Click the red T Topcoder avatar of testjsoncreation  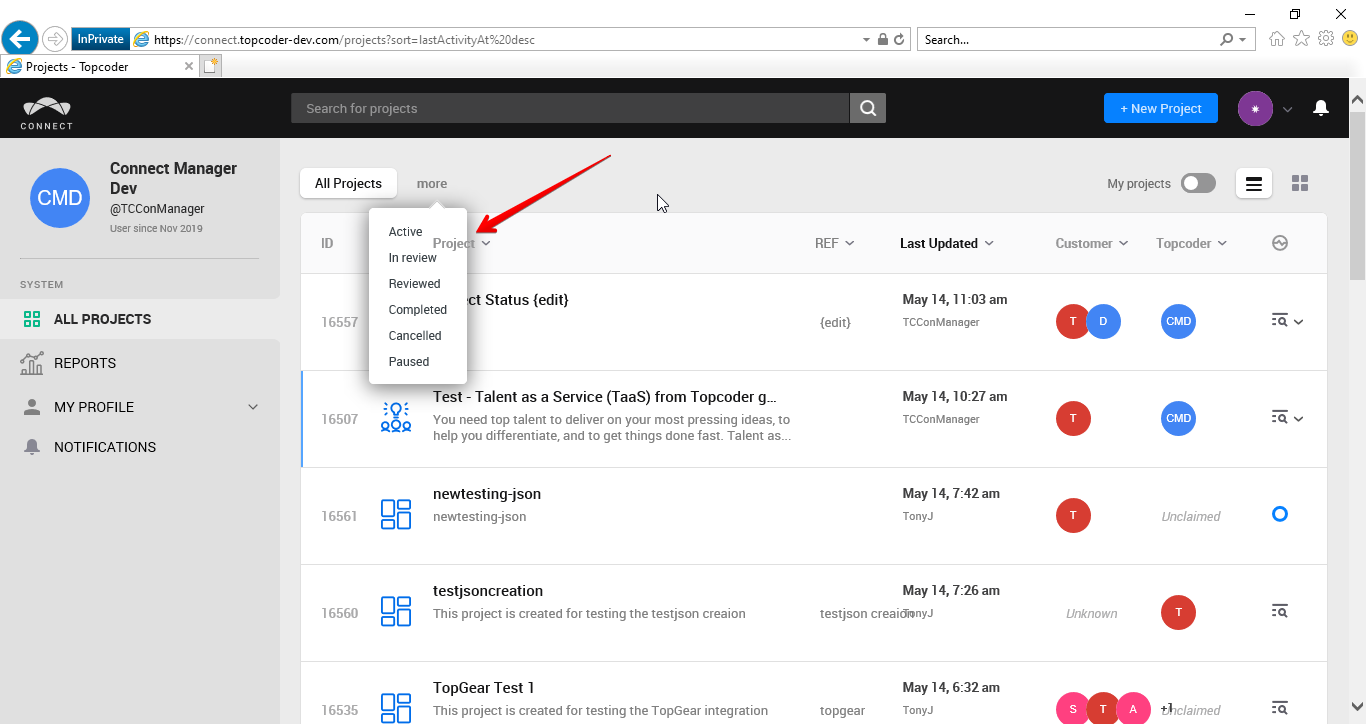pyautogui.click(x=1179, y=612)
